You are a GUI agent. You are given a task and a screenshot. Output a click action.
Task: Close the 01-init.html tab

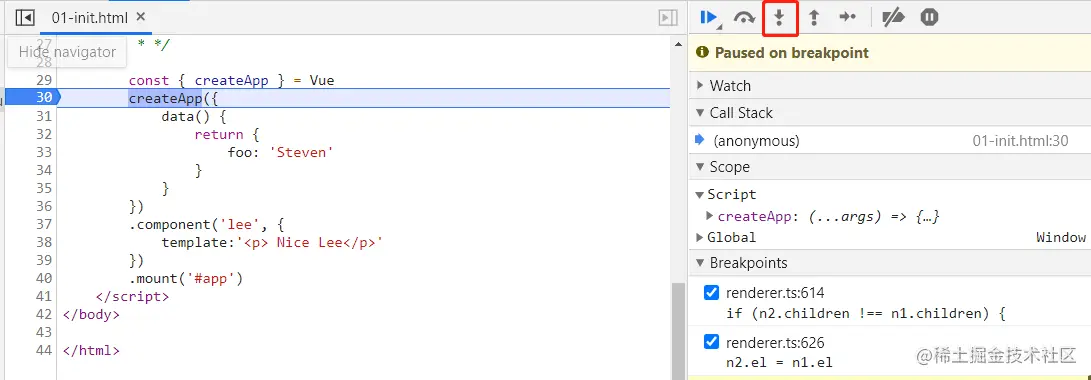tap(141, 17)
